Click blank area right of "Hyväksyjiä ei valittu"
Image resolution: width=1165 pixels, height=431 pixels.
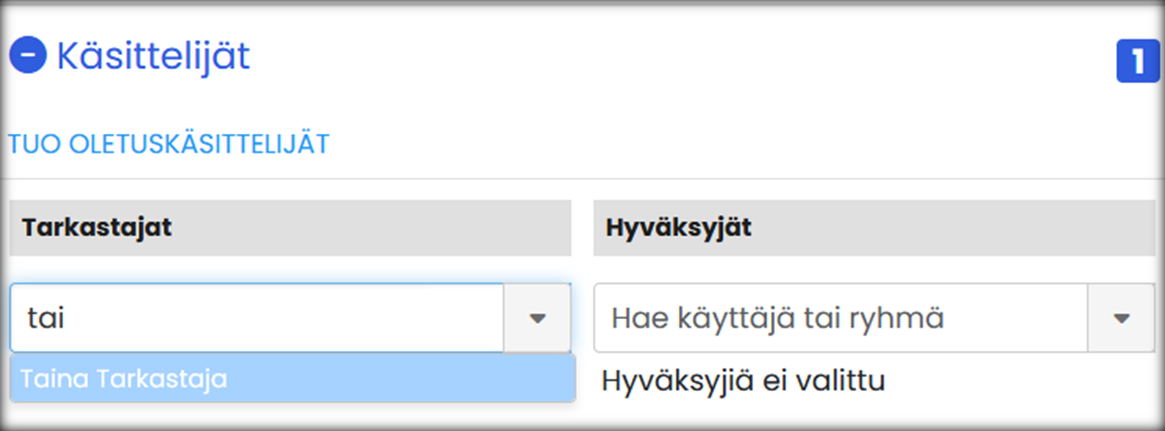click(1020, 381)
